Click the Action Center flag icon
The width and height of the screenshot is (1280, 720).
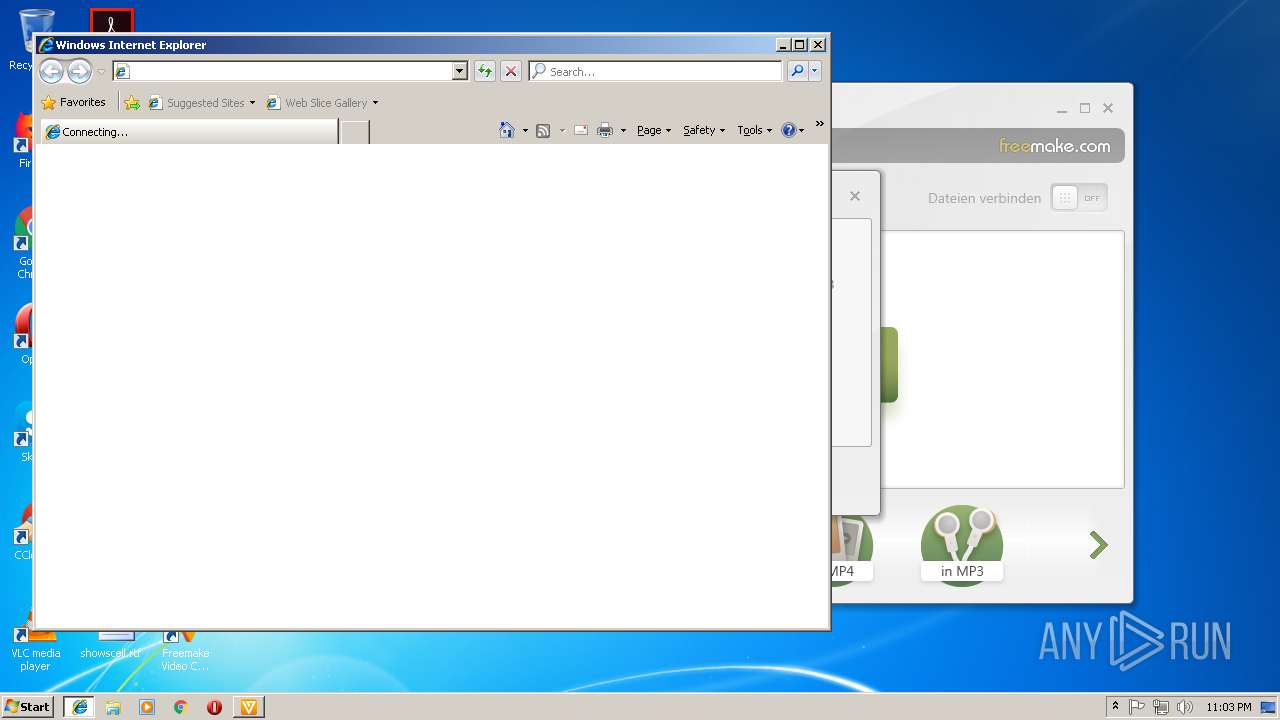tap(1138, 707)
